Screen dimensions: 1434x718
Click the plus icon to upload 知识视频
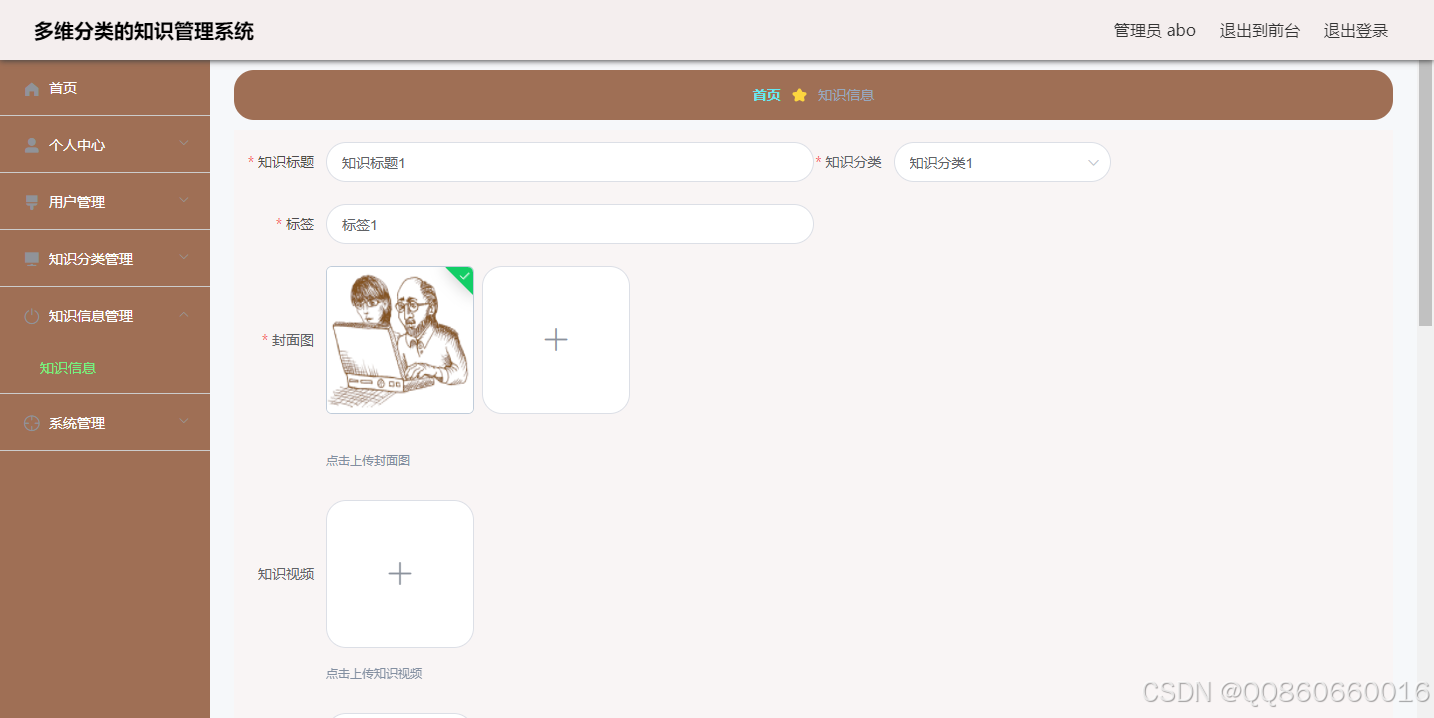pyautogui.click(x=399, y=573)
